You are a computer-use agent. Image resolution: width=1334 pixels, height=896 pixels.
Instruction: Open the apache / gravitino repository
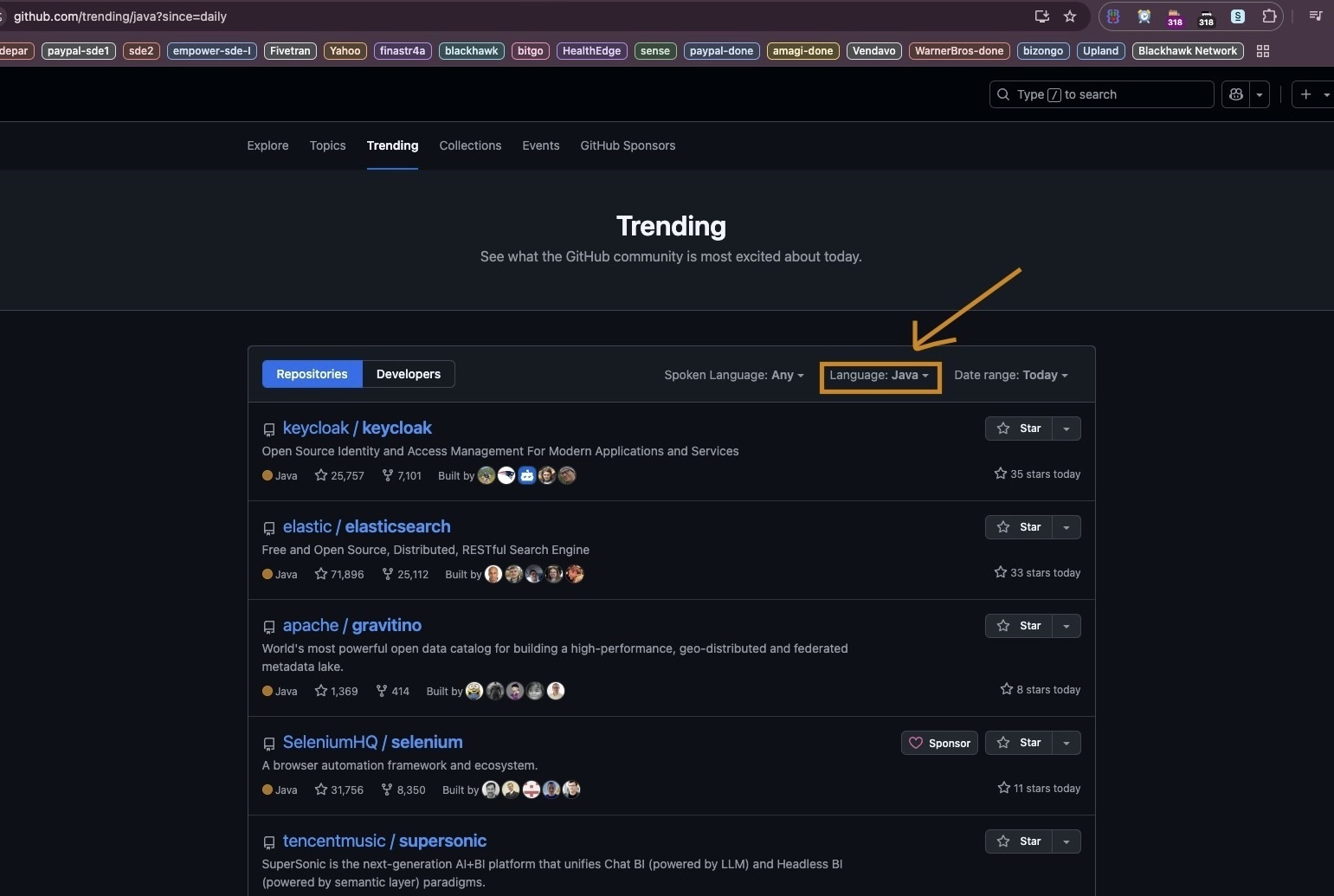tap(351, 625)
